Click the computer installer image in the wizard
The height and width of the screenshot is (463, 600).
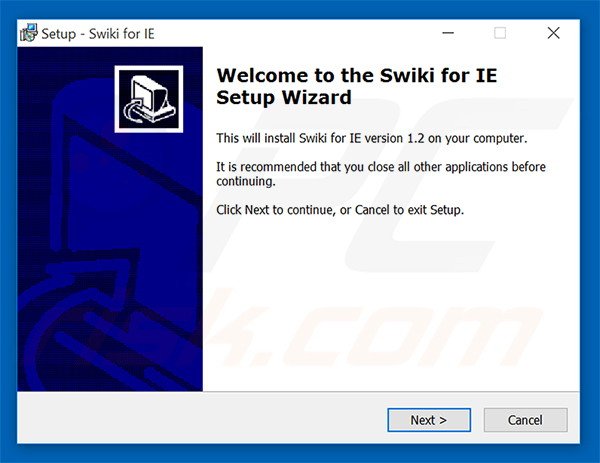pyautogui.click(x=148, y=99)
